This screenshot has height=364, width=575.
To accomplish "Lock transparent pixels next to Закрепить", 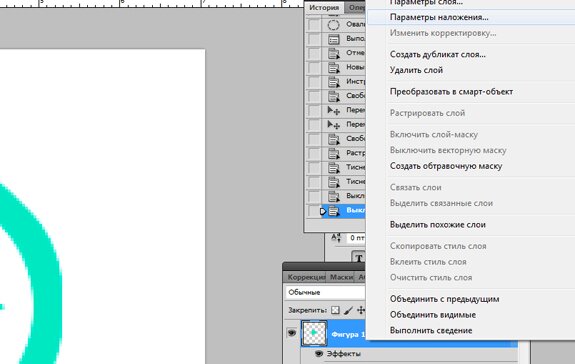I will pos(335,310).
